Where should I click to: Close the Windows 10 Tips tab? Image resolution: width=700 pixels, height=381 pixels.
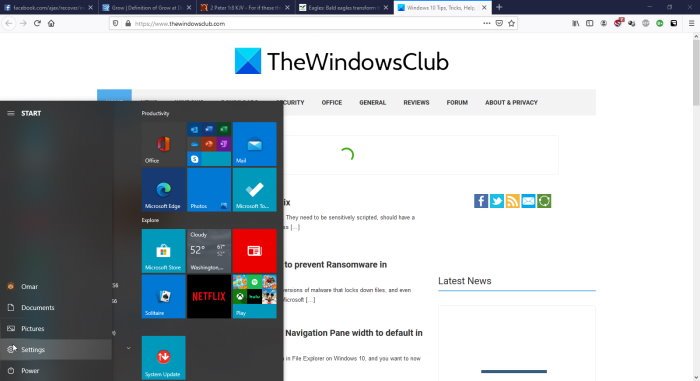(x=484, y=8)
